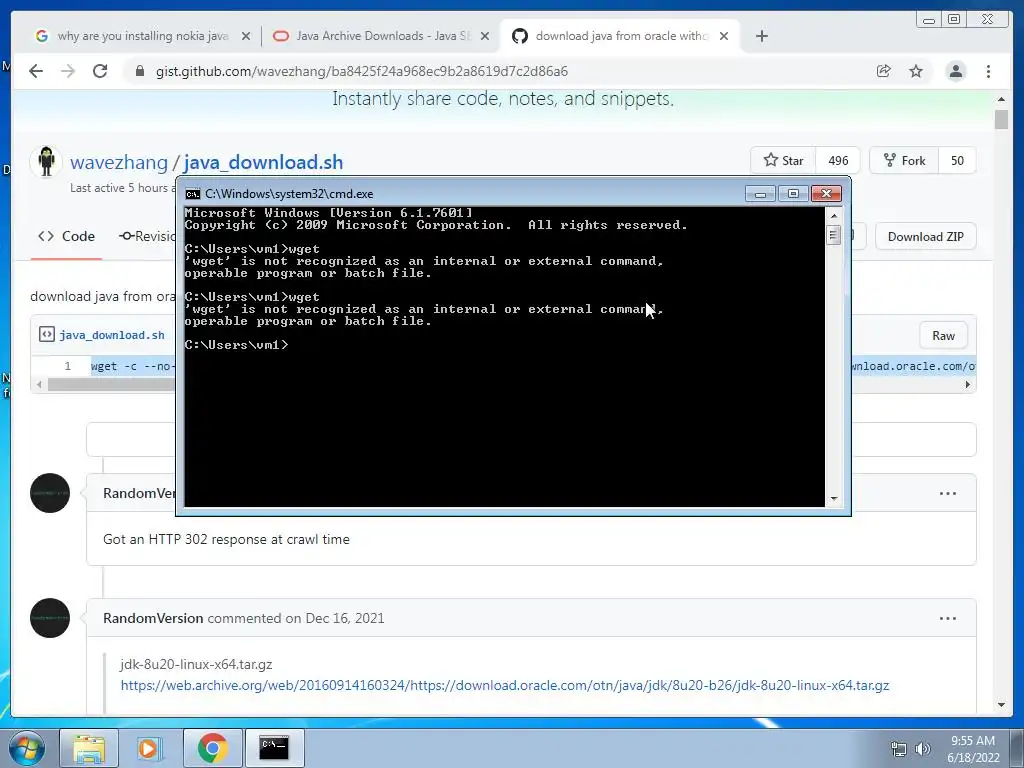Open the Raw file view

tap(943, 336)
